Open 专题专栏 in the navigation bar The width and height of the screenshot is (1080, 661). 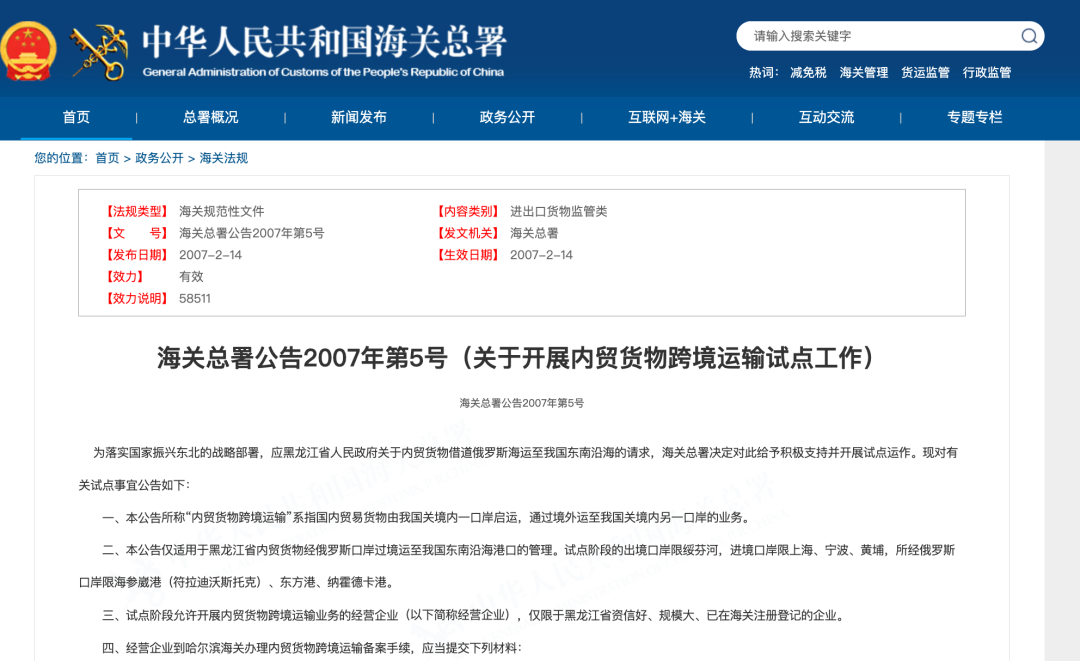[x=975, y=117]
